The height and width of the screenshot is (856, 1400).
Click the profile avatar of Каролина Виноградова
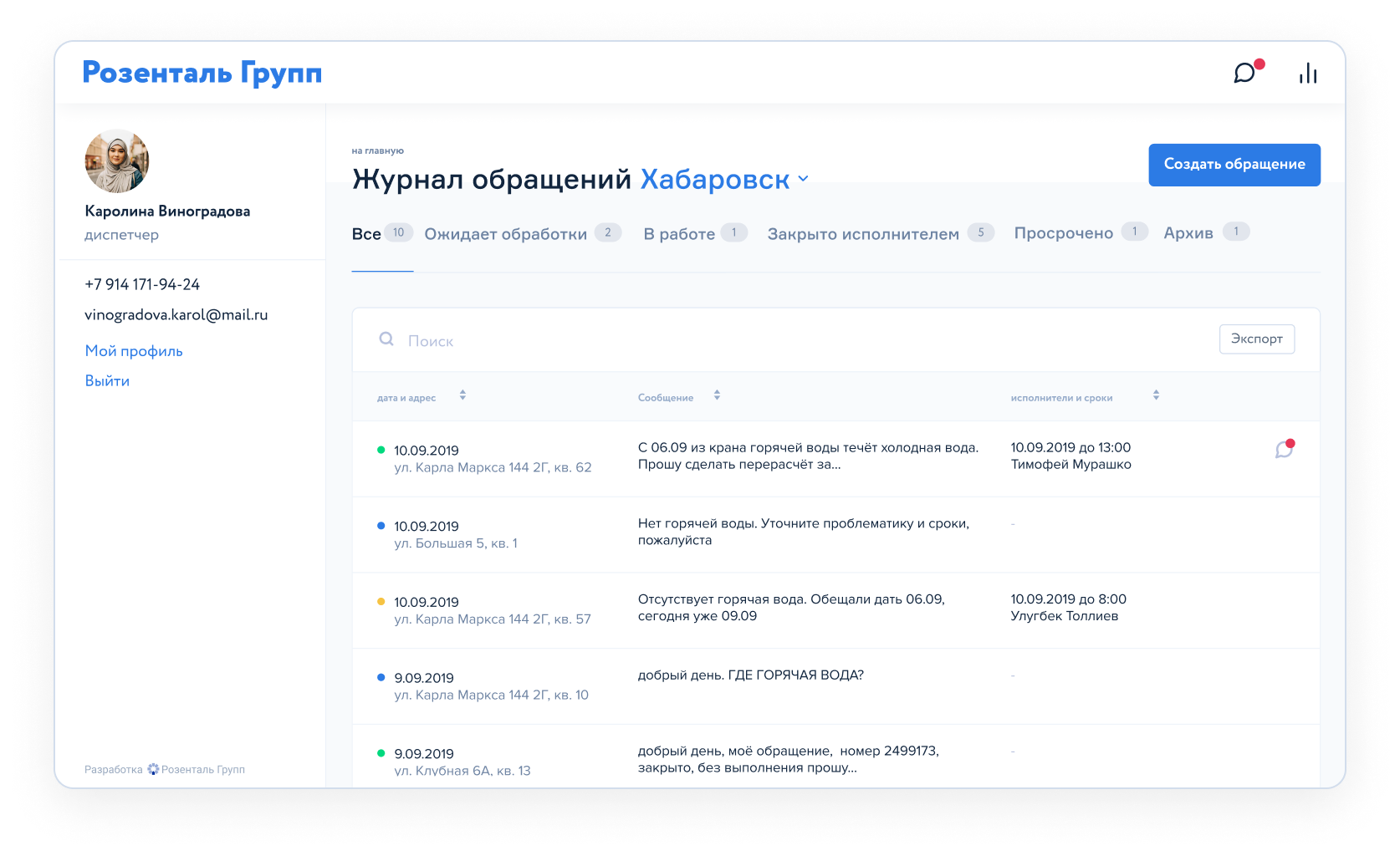116,161
